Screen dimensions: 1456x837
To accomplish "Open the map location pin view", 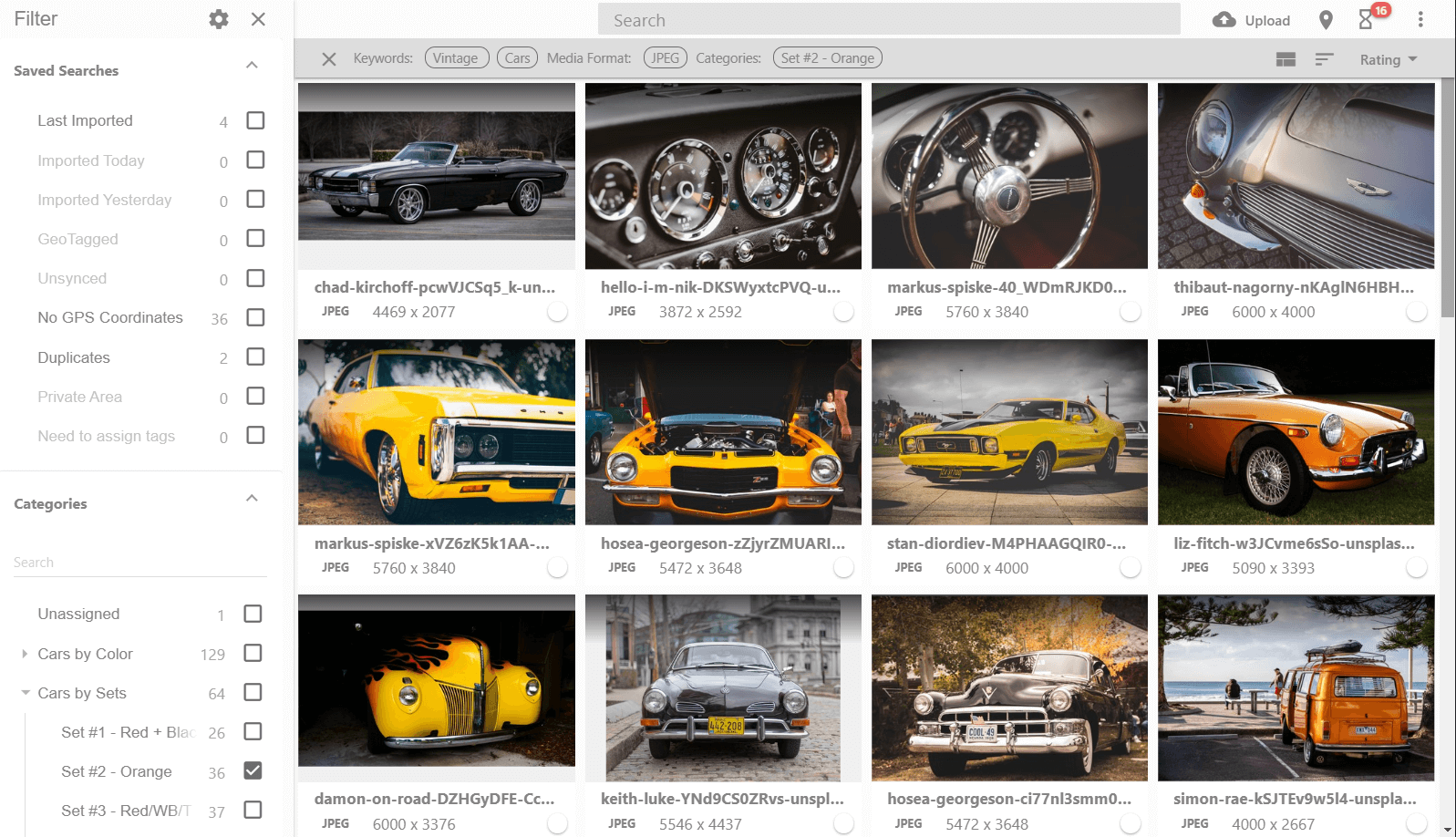I will (1326, 20).
